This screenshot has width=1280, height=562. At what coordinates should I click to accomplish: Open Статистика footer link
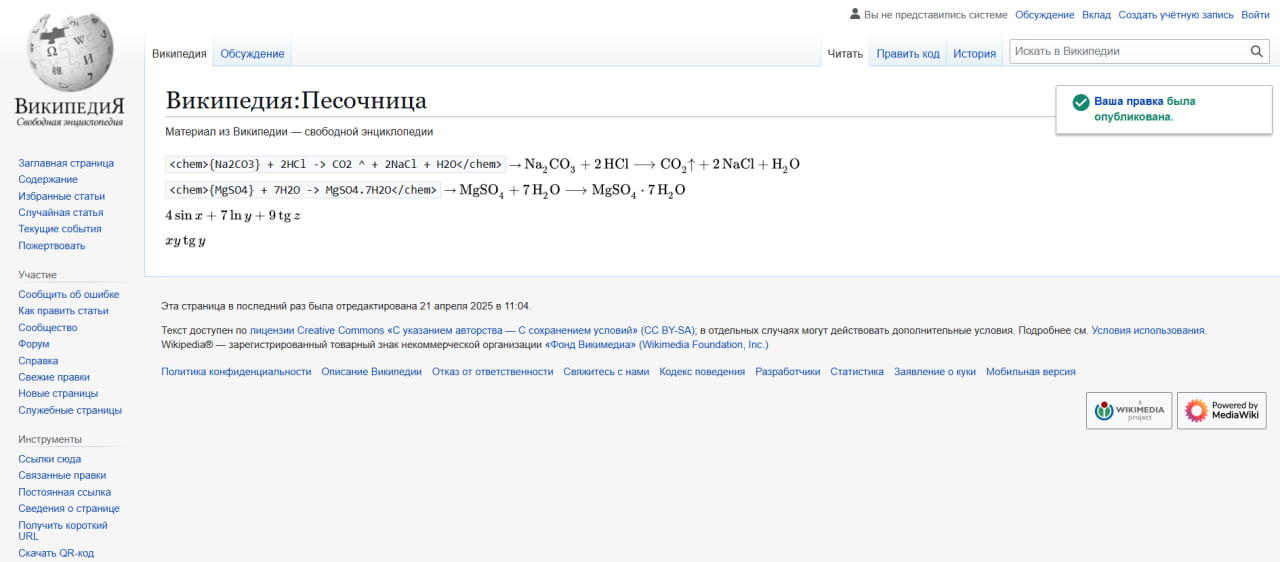click(x=857, y=371)
